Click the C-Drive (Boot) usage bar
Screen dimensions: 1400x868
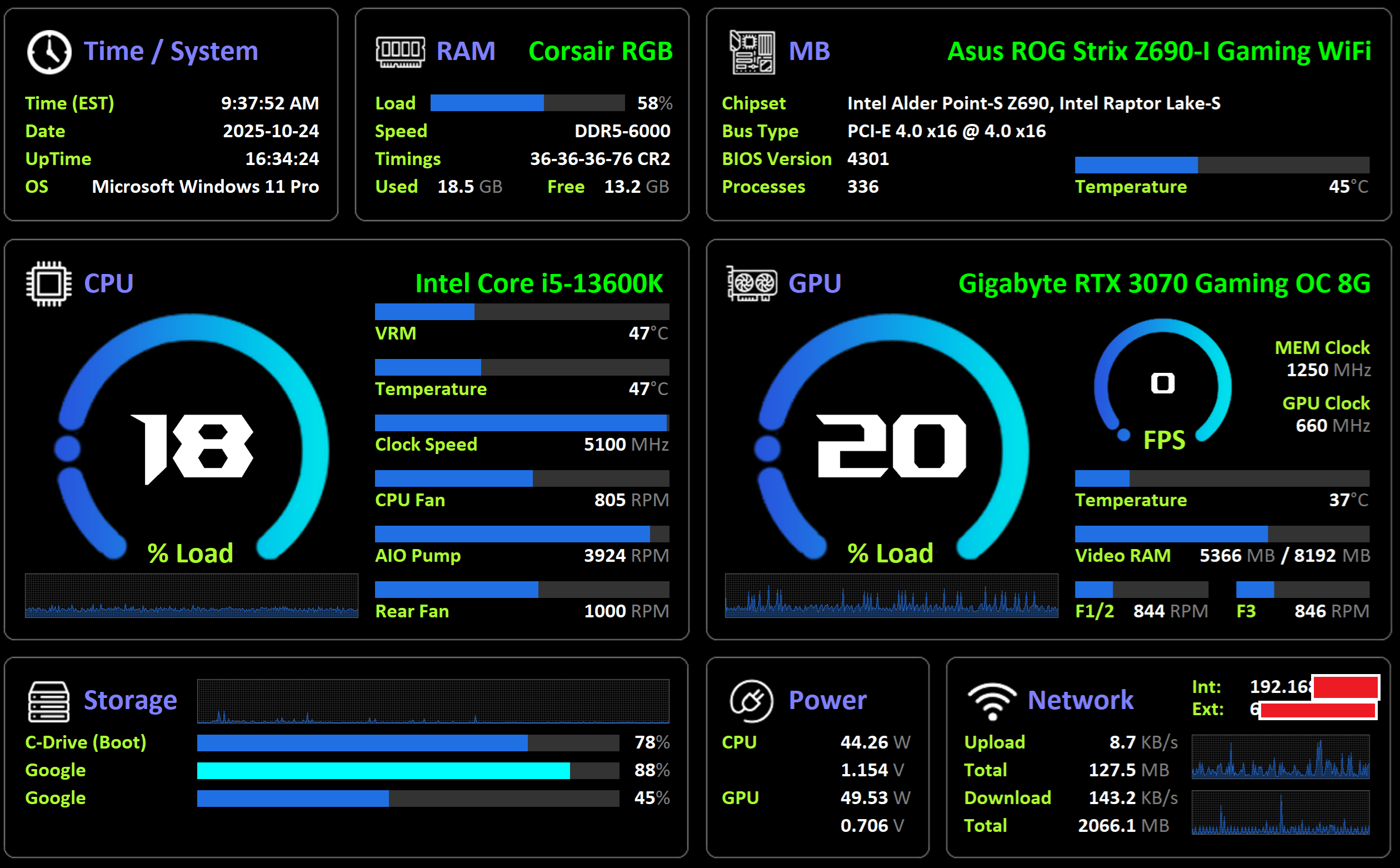tap(407, 743)
